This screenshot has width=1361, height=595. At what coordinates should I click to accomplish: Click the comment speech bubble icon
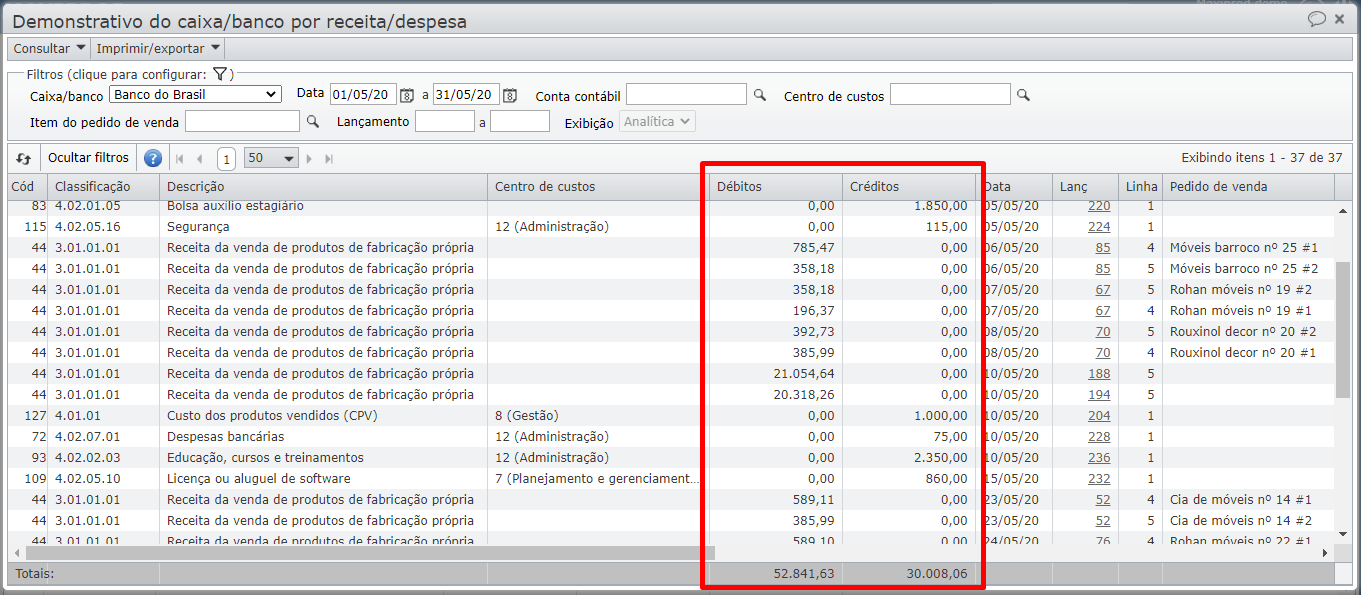[1317, 19]
